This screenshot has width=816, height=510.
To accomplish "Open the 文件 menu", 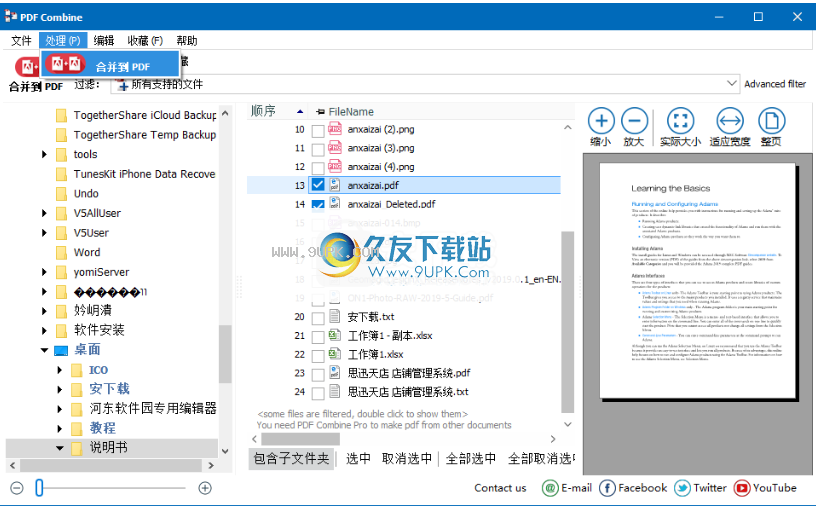I will (21, 41).
